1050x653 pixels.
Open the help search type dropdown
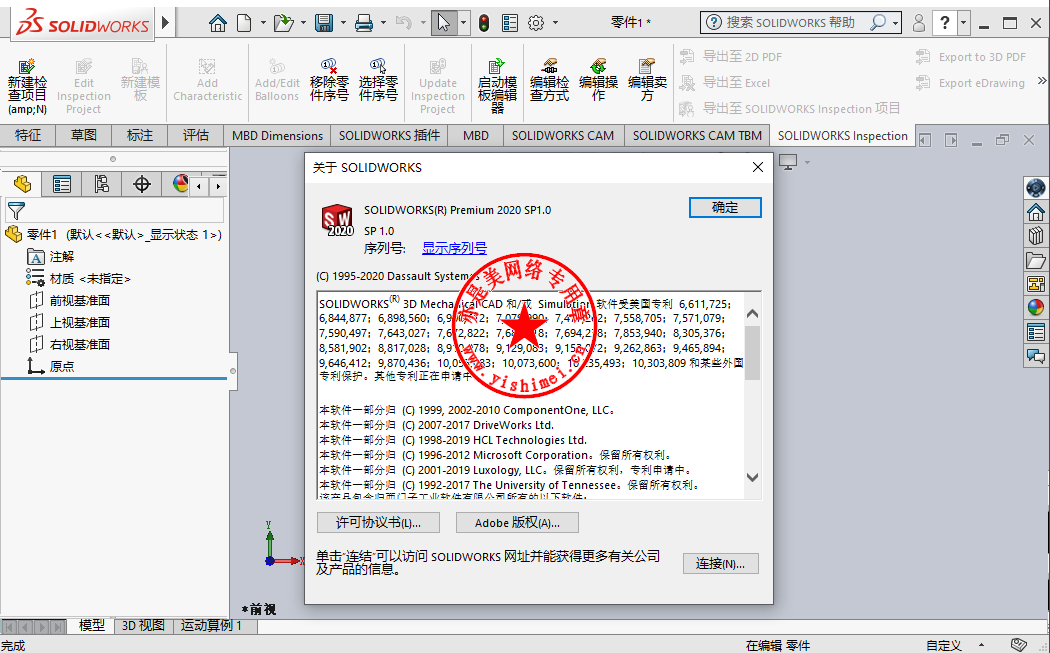click(x=895, y=23)
